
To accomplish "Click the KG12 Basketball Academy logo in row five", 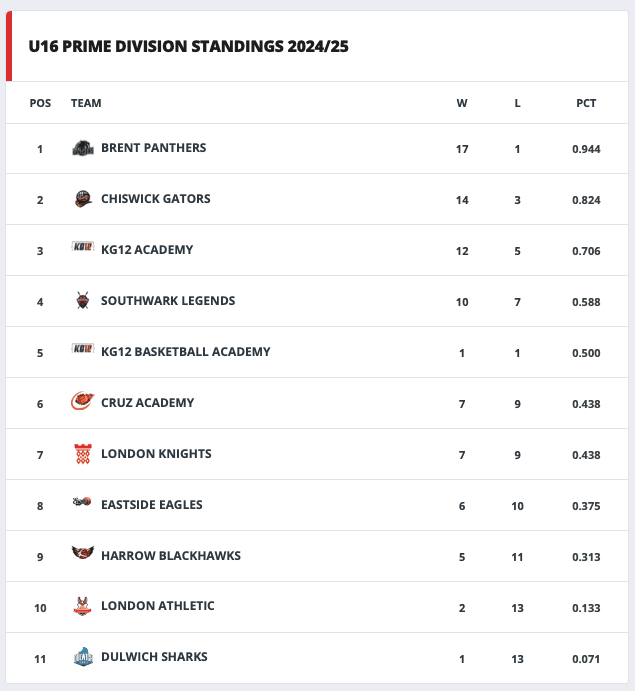I will click(x=83, y=348).
